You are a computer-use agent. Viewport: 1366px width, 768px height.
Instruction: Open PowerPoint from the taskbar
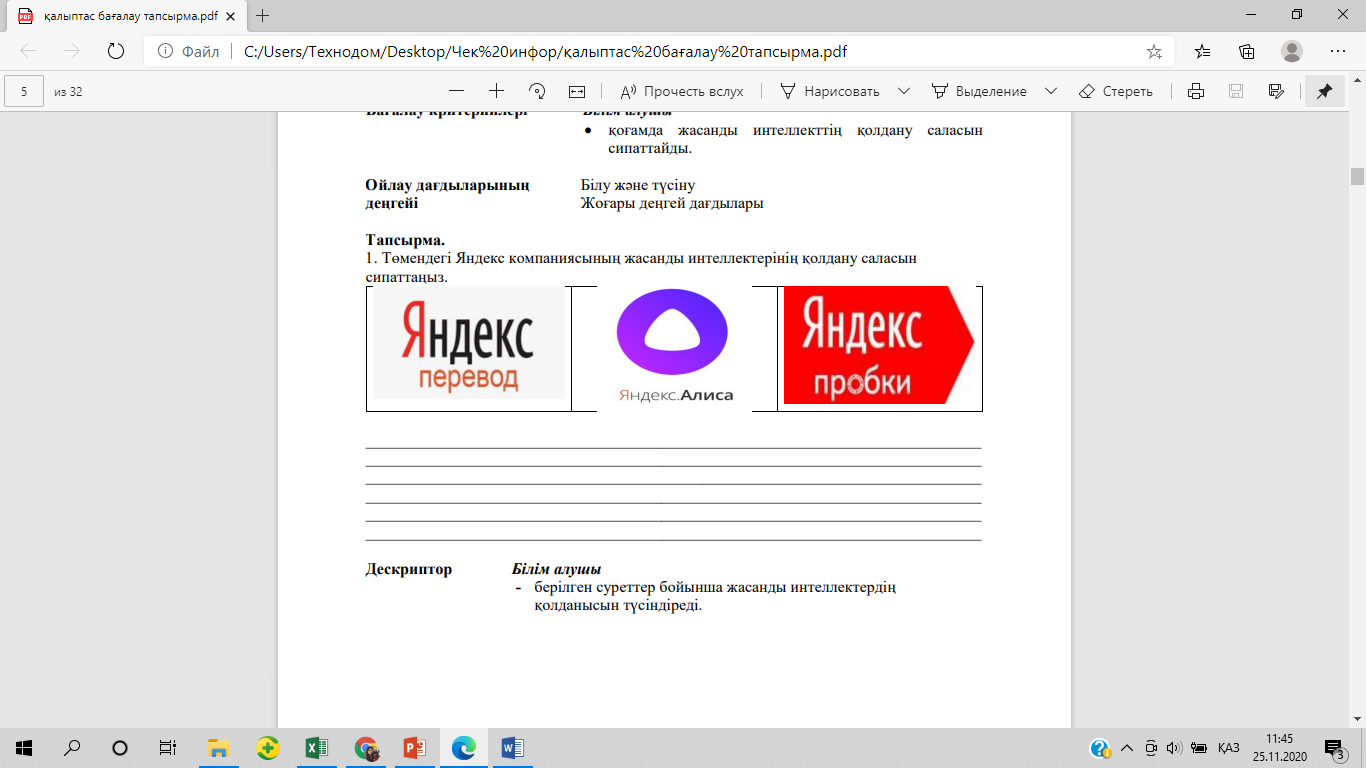click(414, 748)
